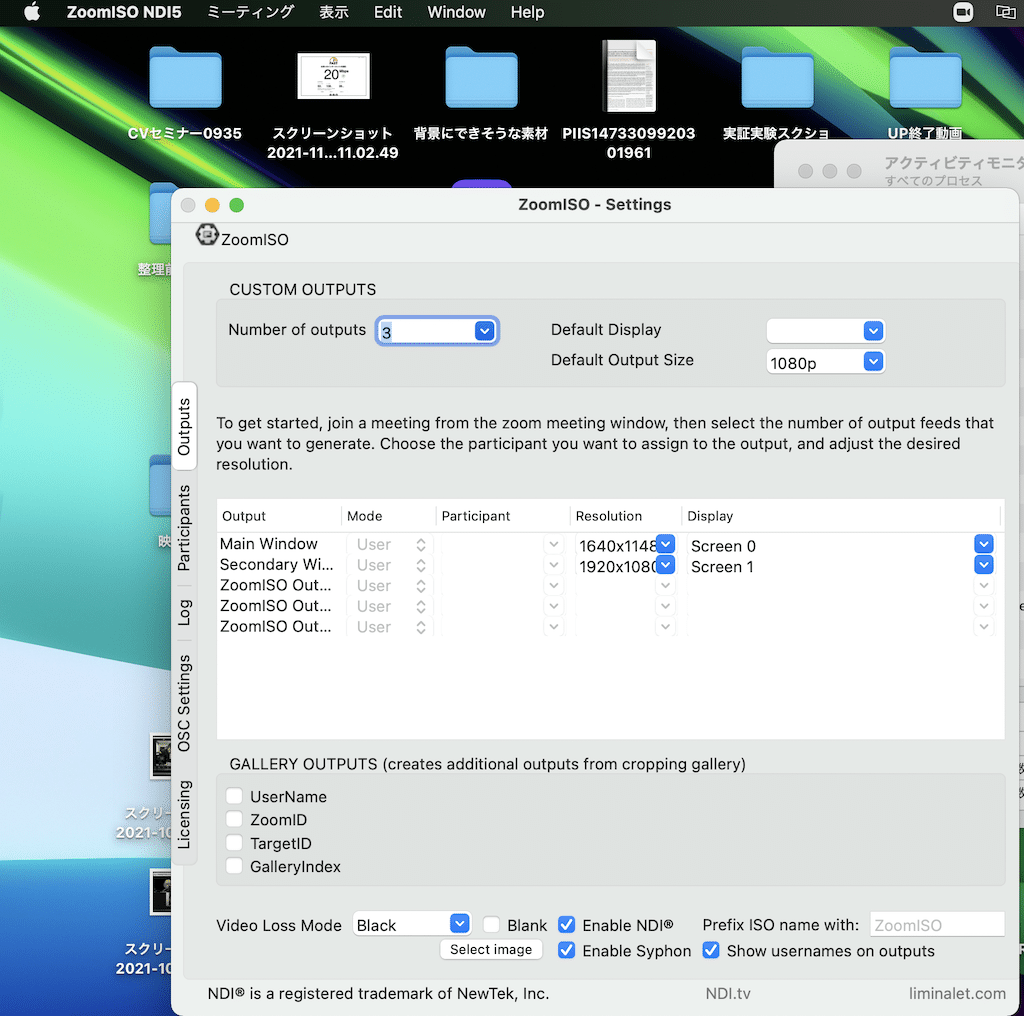Select the 背景にできそうな素材 folder
1024x1016 pixels.
click(481, 77)
